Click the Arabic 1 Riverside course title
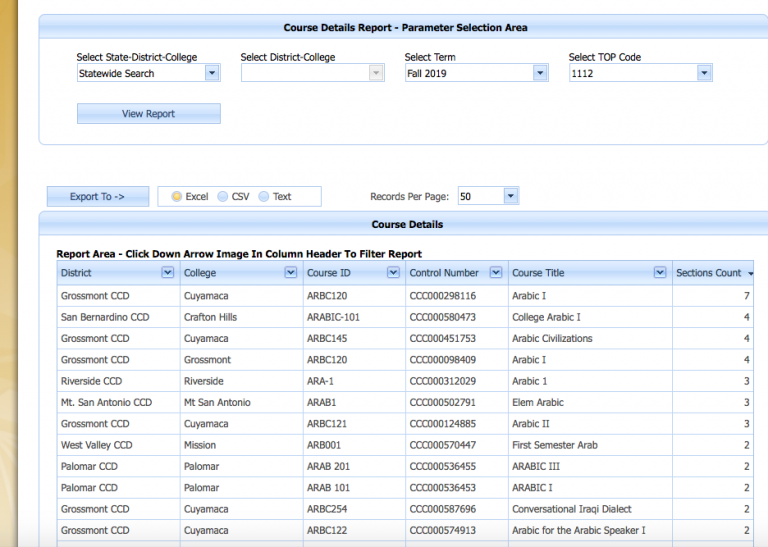Image resolution: width=768 pixels, height=547 pixels. pyautogui.click(x=529, y=381)
